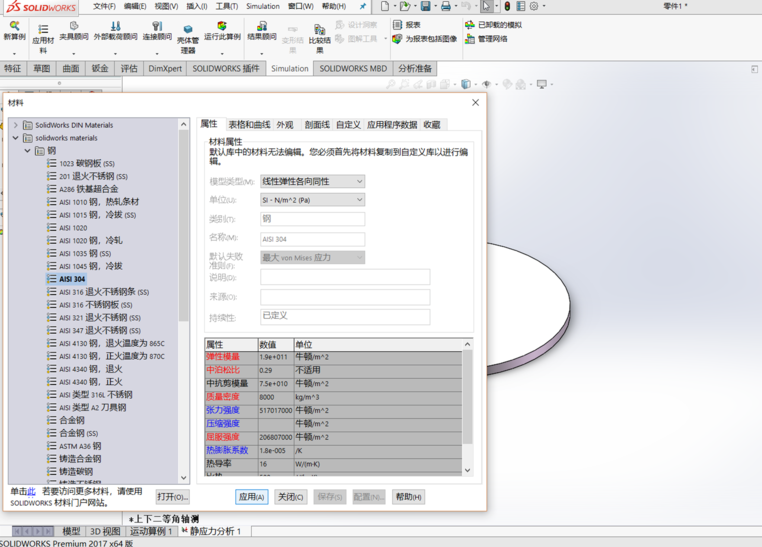Image resolution: width=762 pixels, height=547 pixels.
Task: Open the 默认失败准则 (Default Failure Criterion) dropdown
Action: point(312,257)
